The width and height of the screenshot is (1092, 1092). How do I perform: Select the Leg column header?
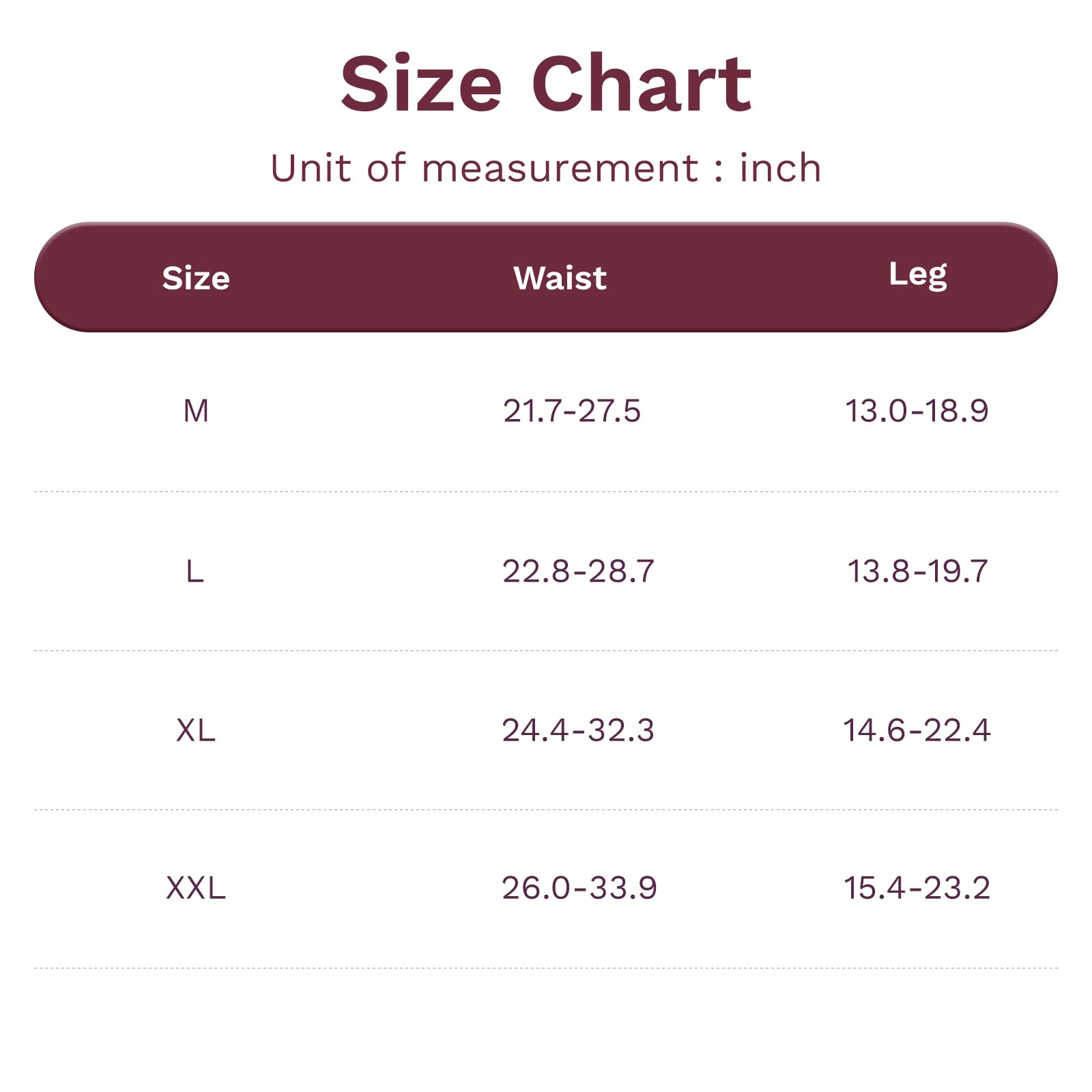coord(917,274)
